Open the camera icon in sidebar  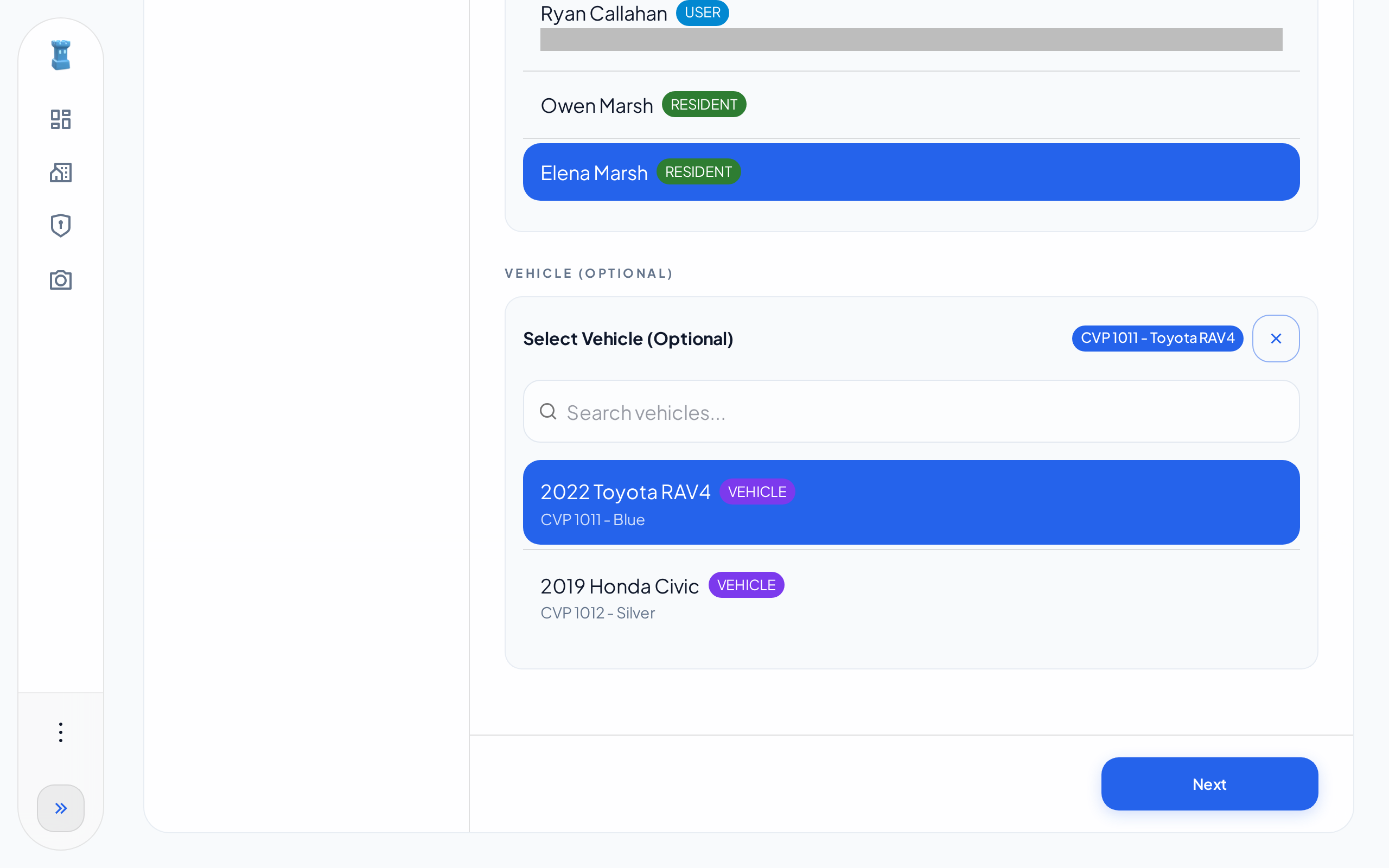[x=61, y=280]
